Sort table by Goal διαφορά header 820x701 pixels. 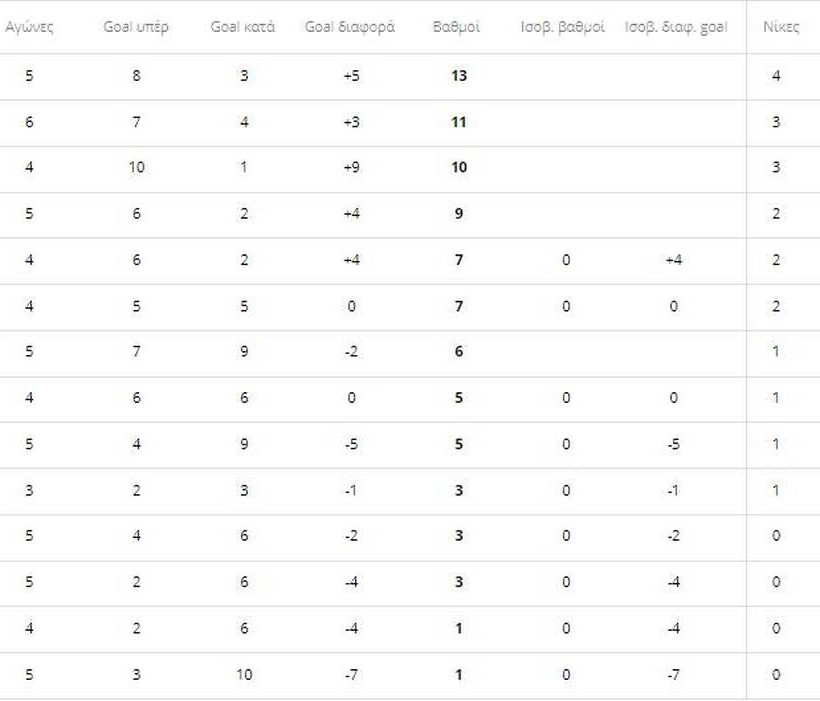(x=350, y=27)
